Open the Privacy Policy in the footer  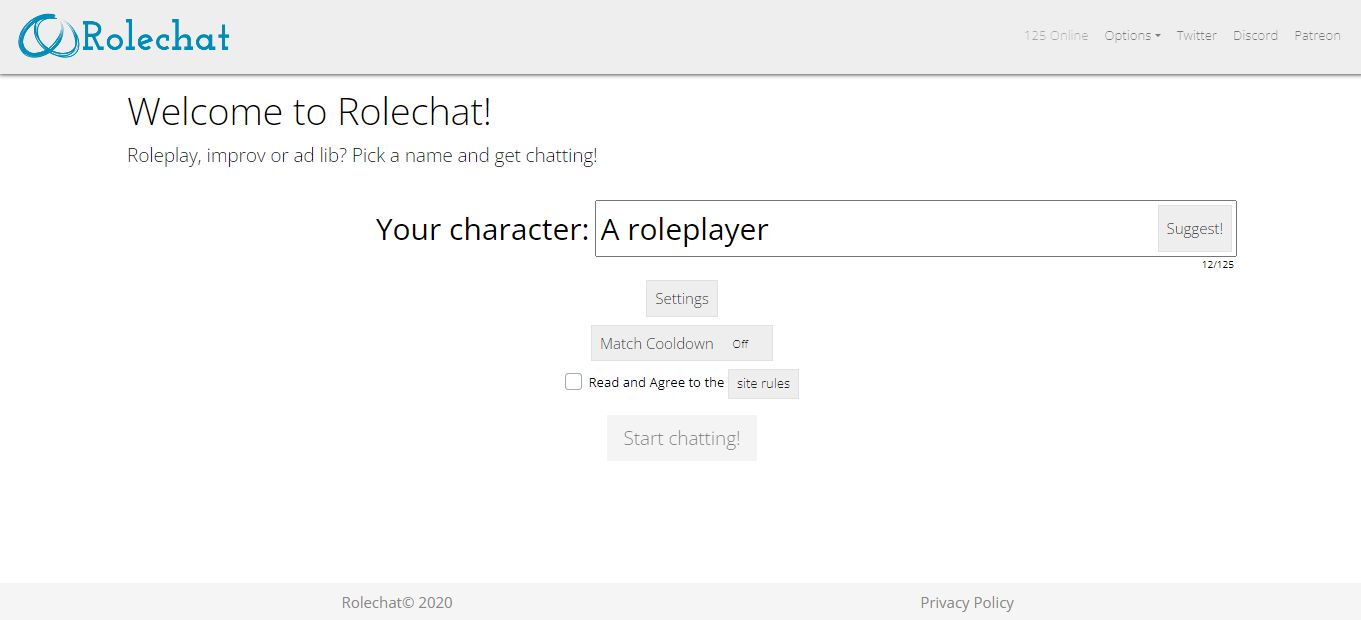(x=966, y=602)
